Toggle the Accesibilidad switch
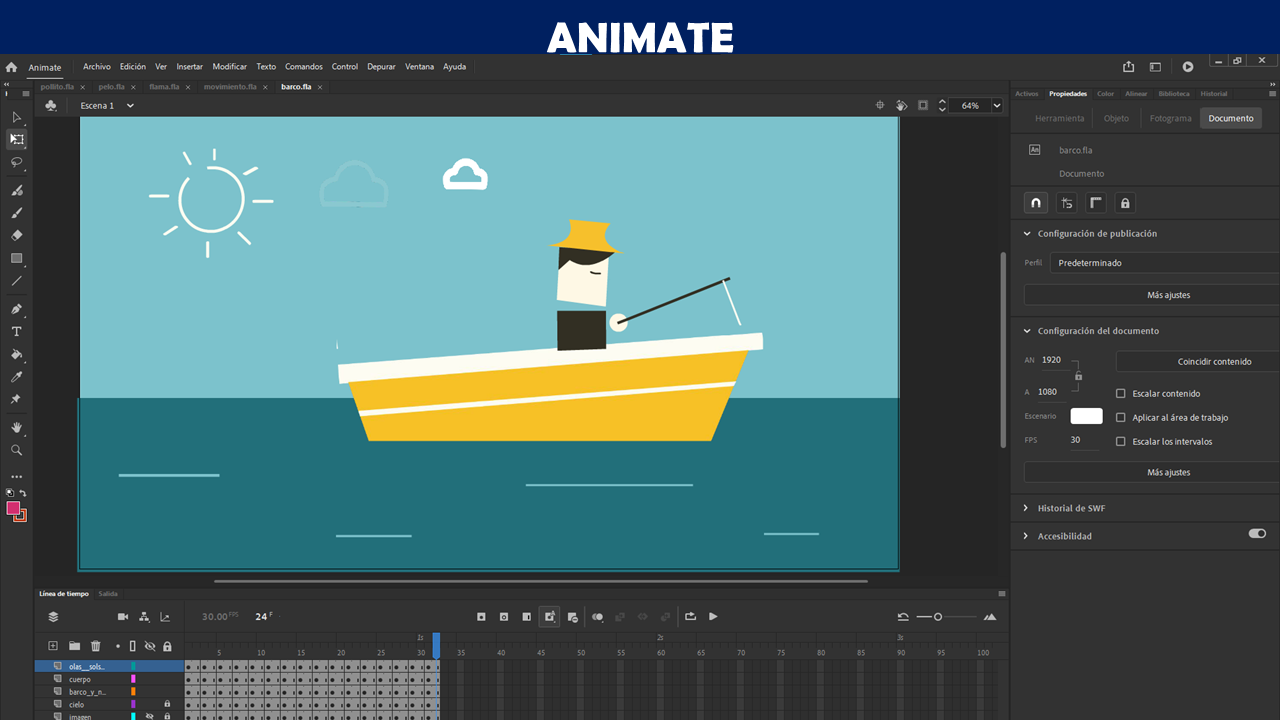Viewport: 1280px width, 720px height. pos(1257,534)
